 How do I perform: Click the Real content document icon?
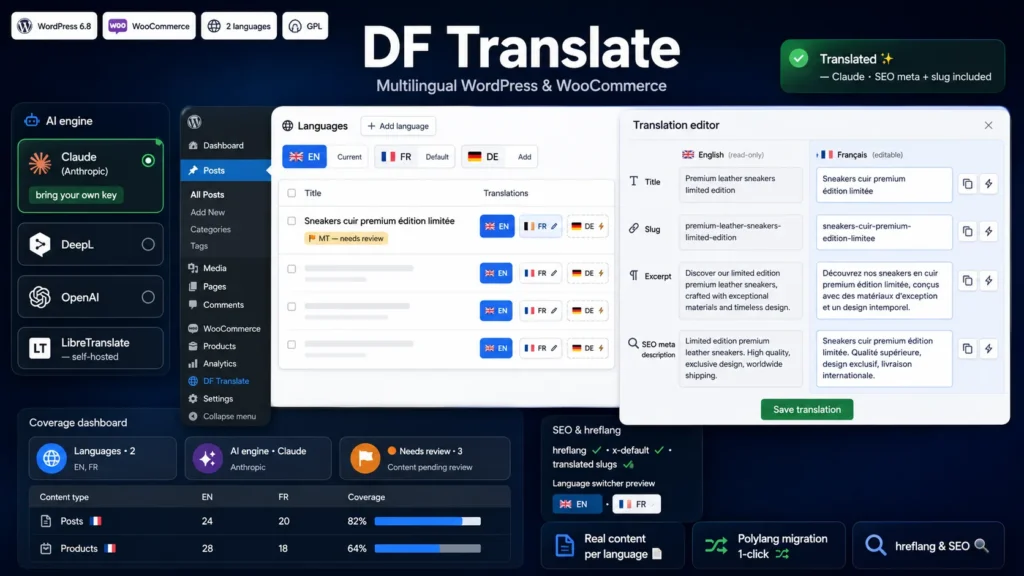pos(564,545)
